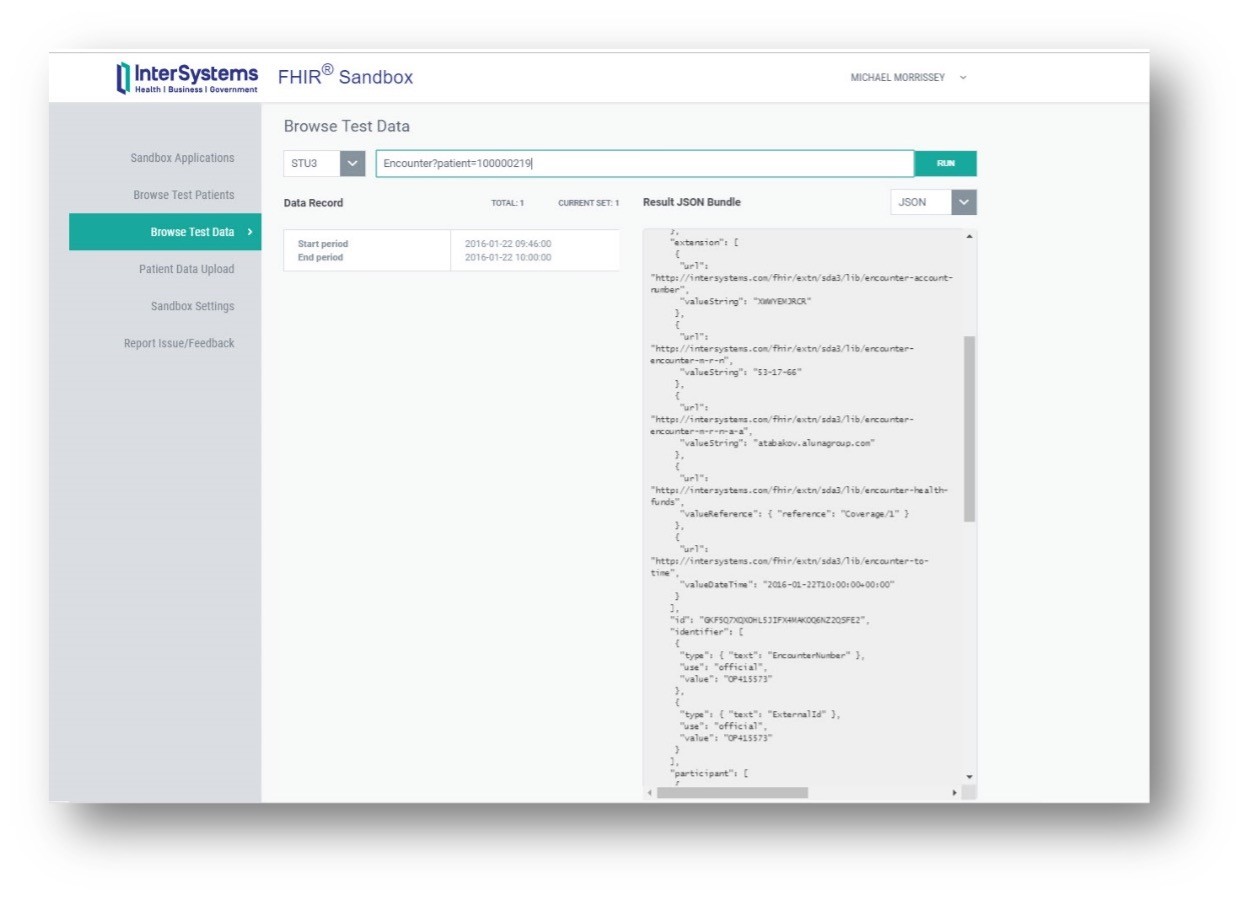
Task: Click the 53-17-66 valueString in JSON
Action: (x=780, y=372)
